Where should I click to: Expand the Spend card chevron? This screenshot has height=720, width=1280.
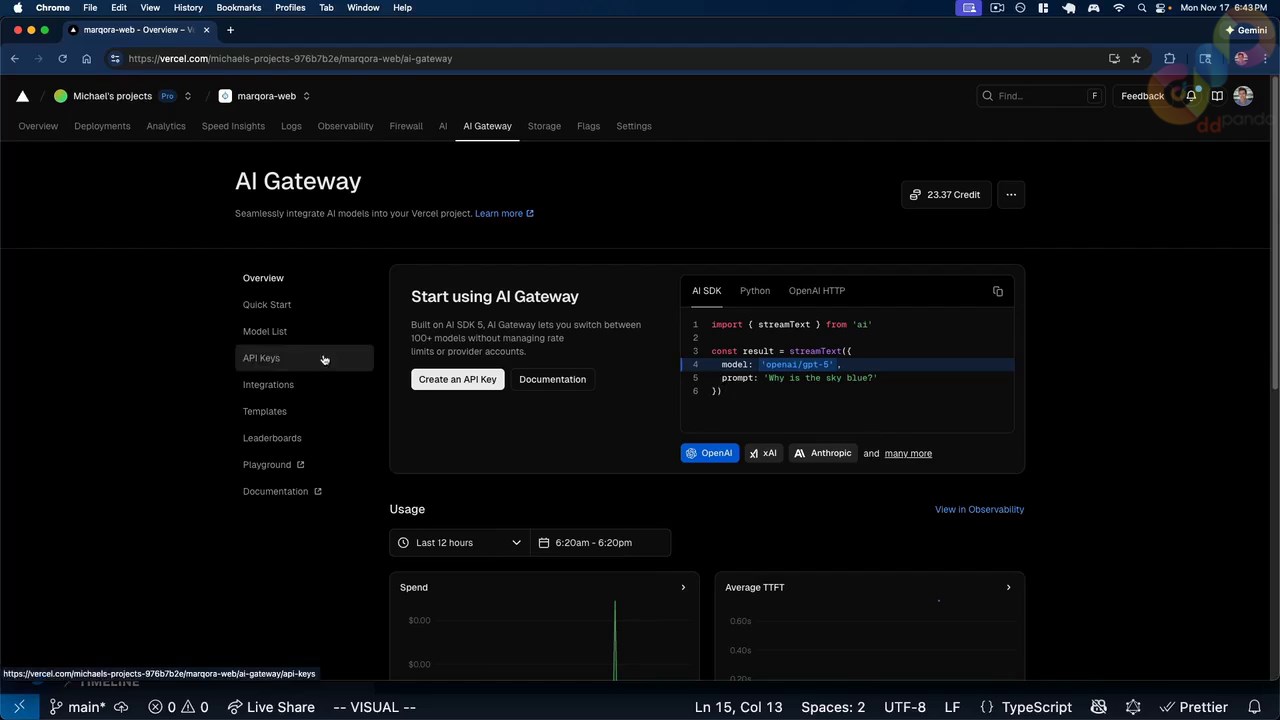(x=683, y=588)
